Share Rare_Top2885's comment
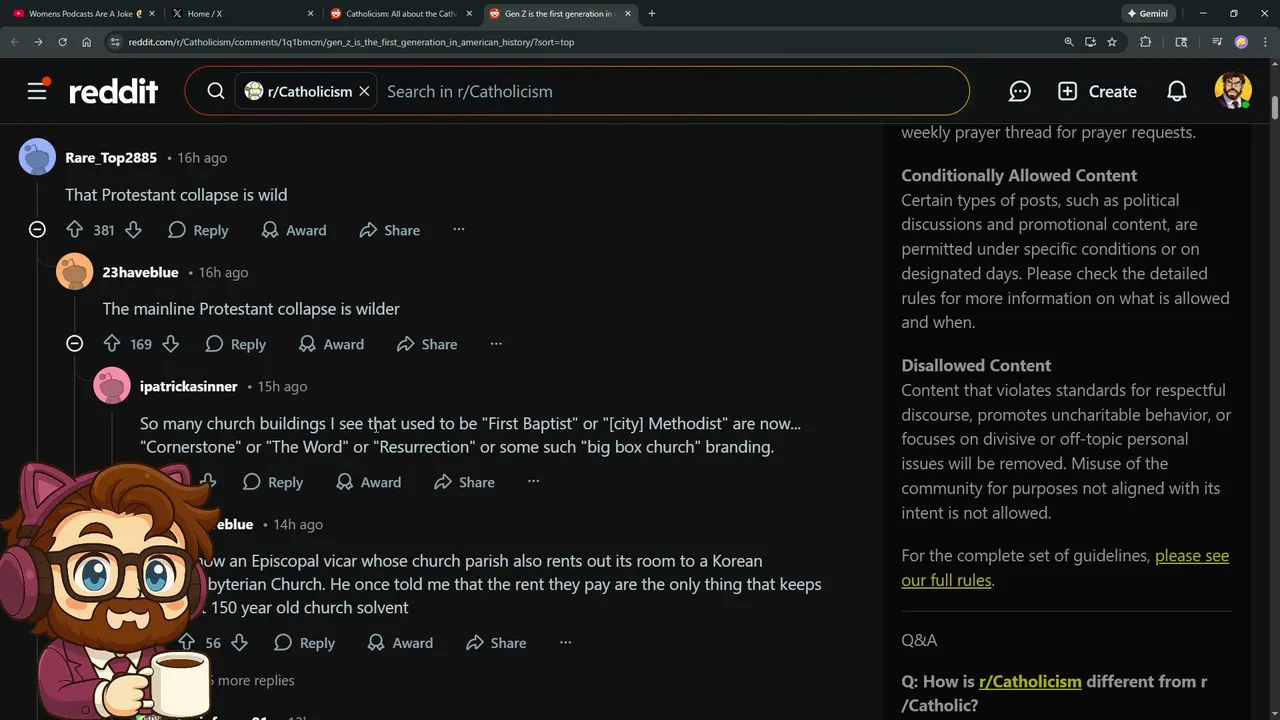Viewport: 1280px width, 720px height. pyautogui.click(x=390, y=230)
